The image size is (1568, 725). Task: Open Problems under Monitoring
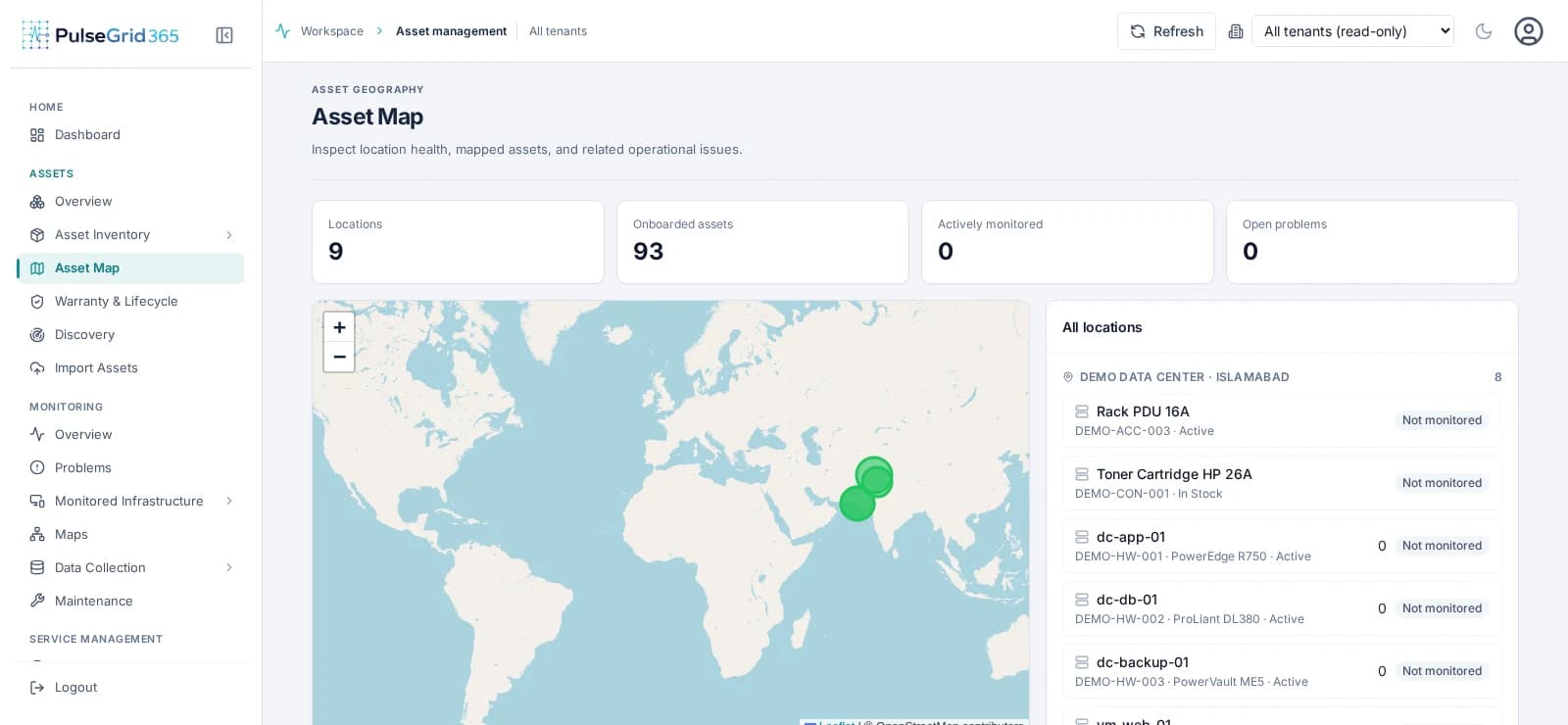point(130,468)
